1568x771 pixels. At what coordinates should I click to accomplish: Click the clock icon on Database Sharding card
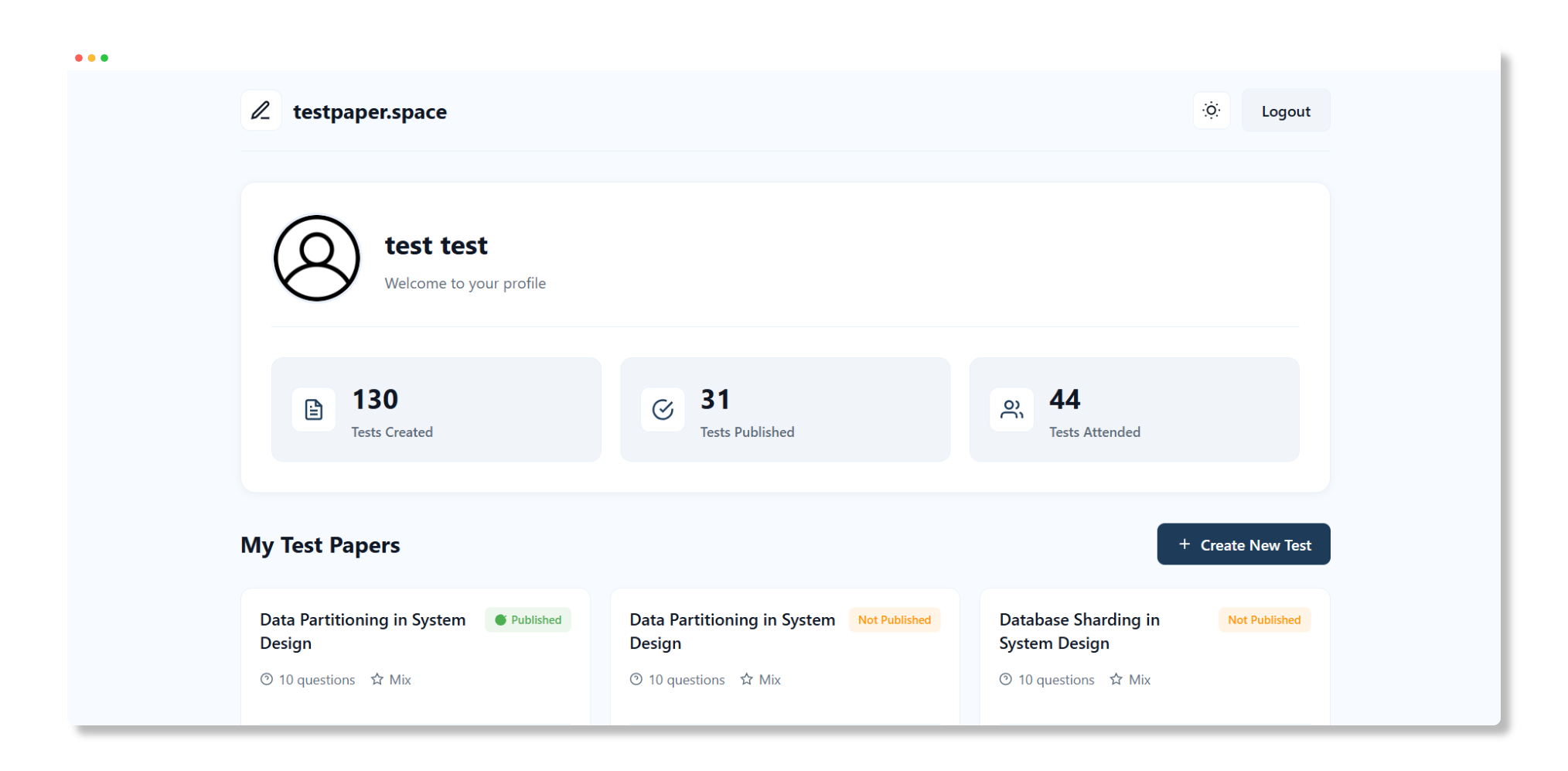(1005, 679)
